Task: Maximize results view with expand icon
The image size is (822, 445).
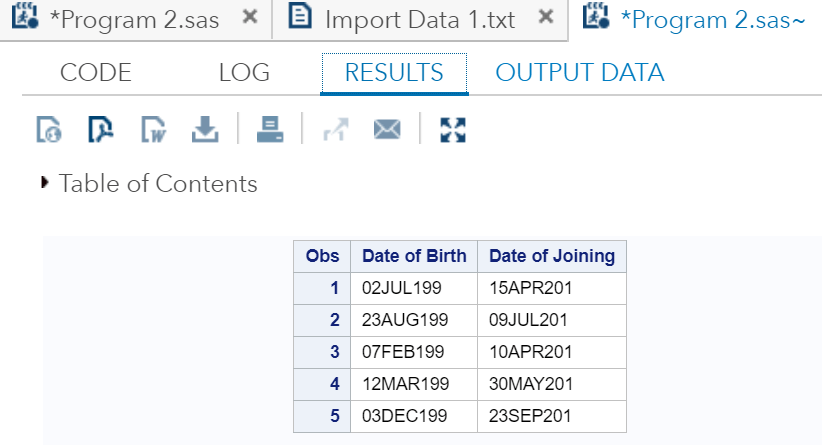Action: [x=453, y=130]
